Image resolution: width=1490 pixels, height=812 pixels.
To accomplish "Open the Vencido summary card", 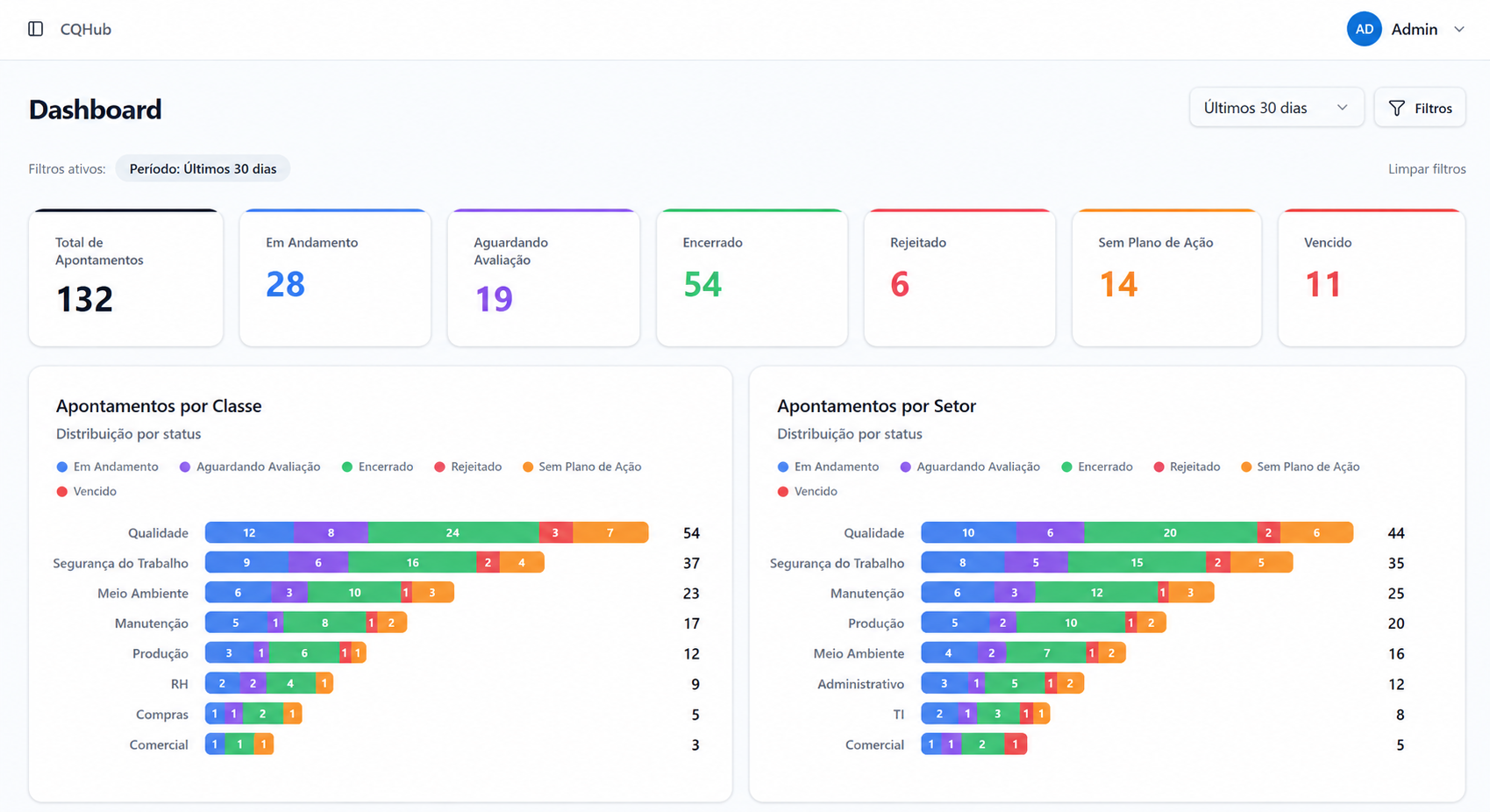I will tap(1372, 277).
